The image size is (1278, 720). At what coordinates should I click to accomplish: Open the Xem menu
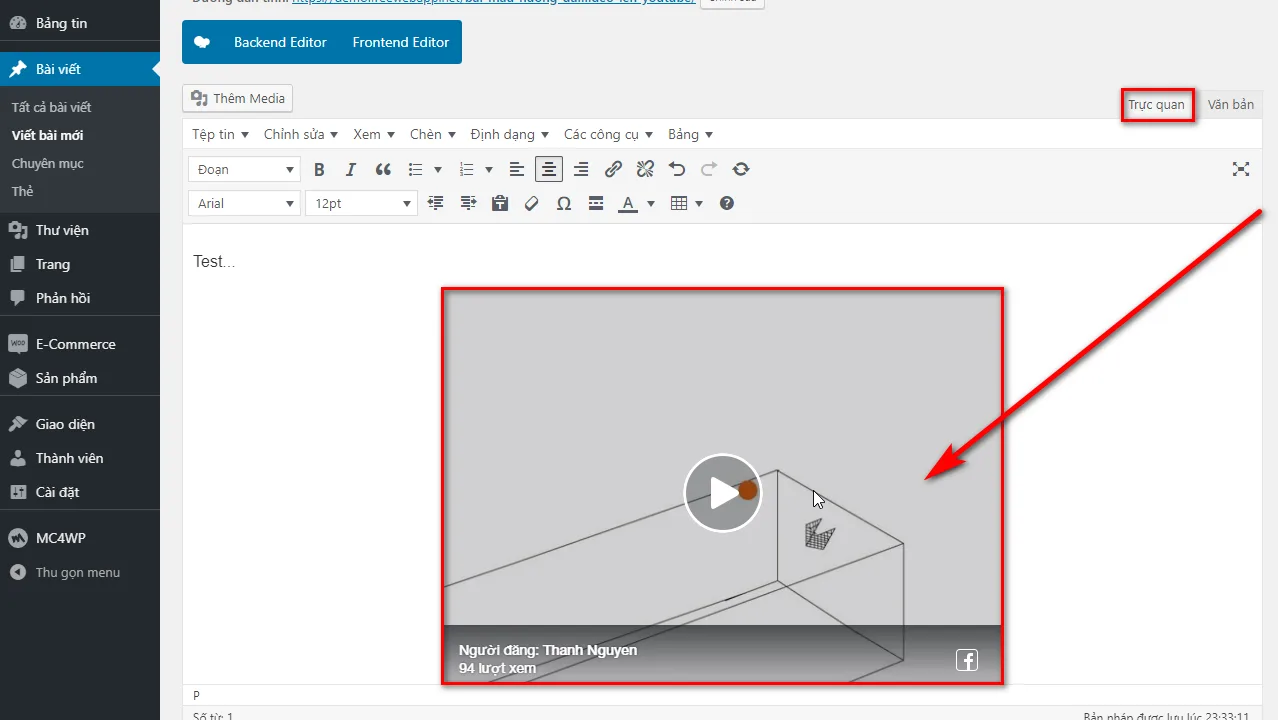point(374,134)
